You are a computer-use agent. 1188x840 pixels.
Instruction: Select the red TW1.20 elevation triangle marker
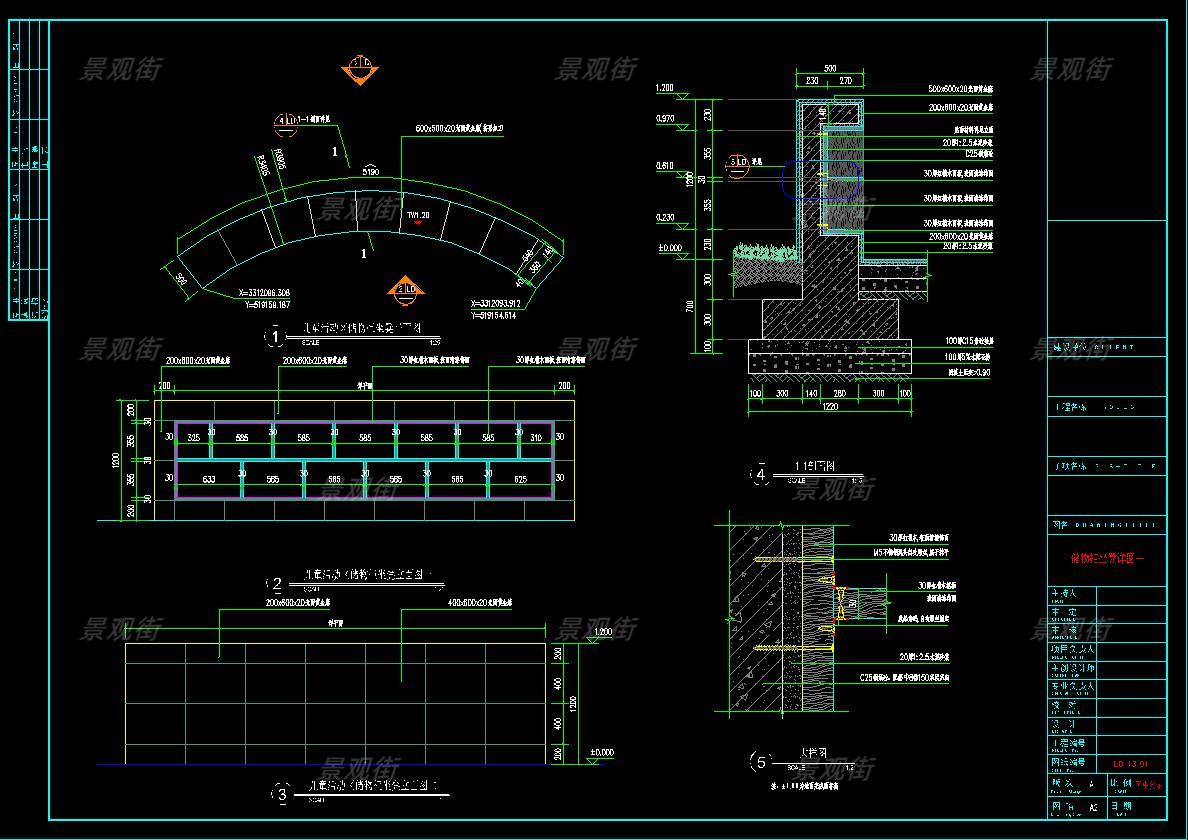click(x=419, y=222)
